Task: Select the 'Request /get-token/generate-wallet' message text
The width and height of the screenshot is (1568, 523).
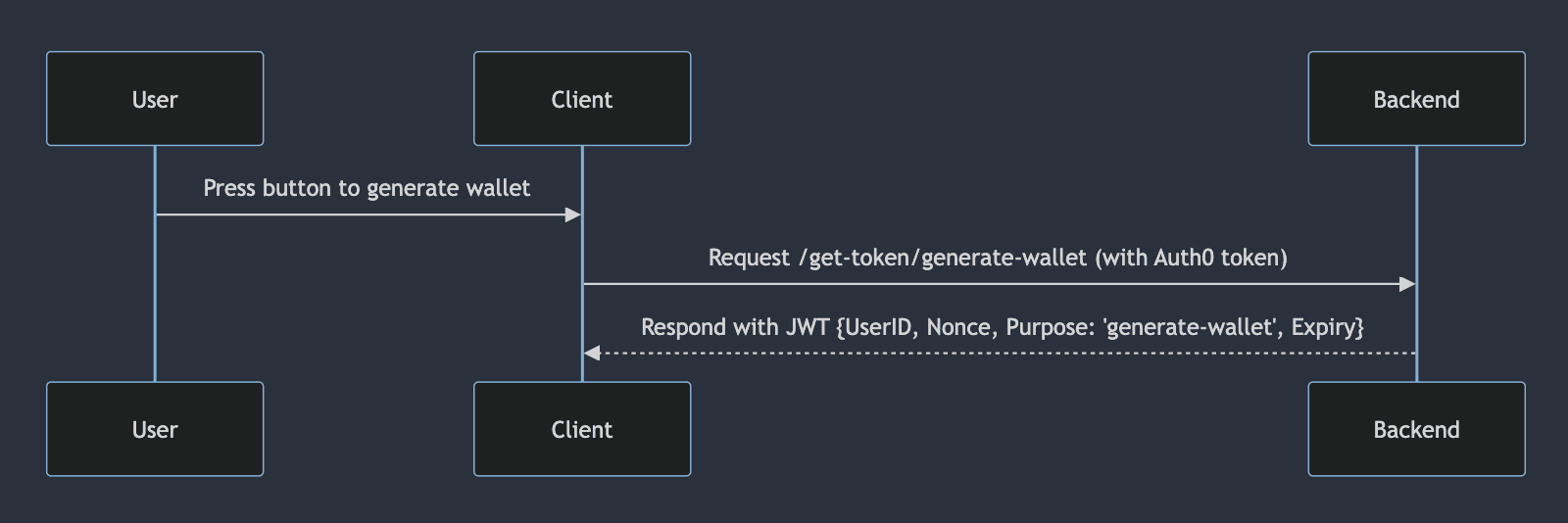Action: pyautogui.click(x=998, y=258)
